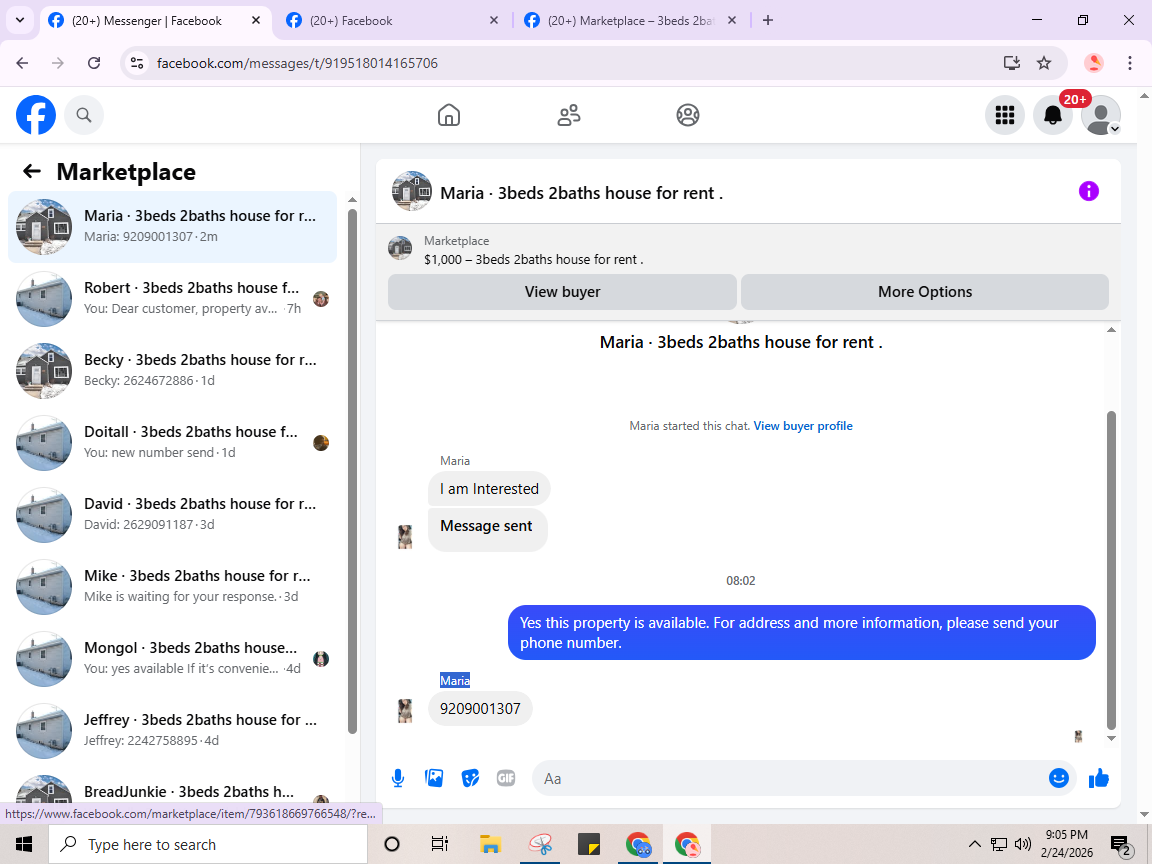Click Maria's avatar next to phone number
Image resolution: width=1152 pixels, height=864 pixels.
pyautogui.click(x=405, y=710)
